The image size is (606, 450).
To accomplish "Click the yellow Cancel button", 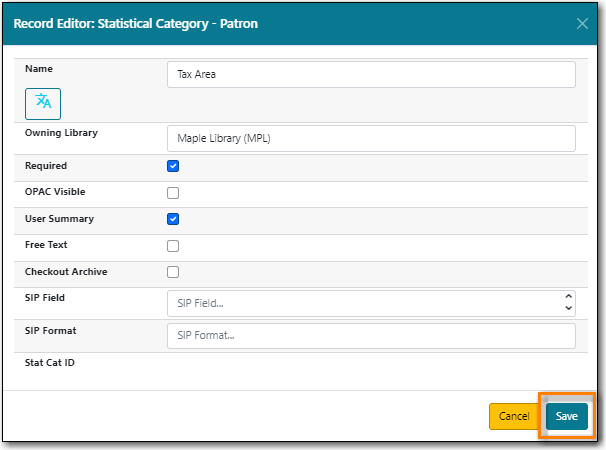I will [x=514, y=416].
